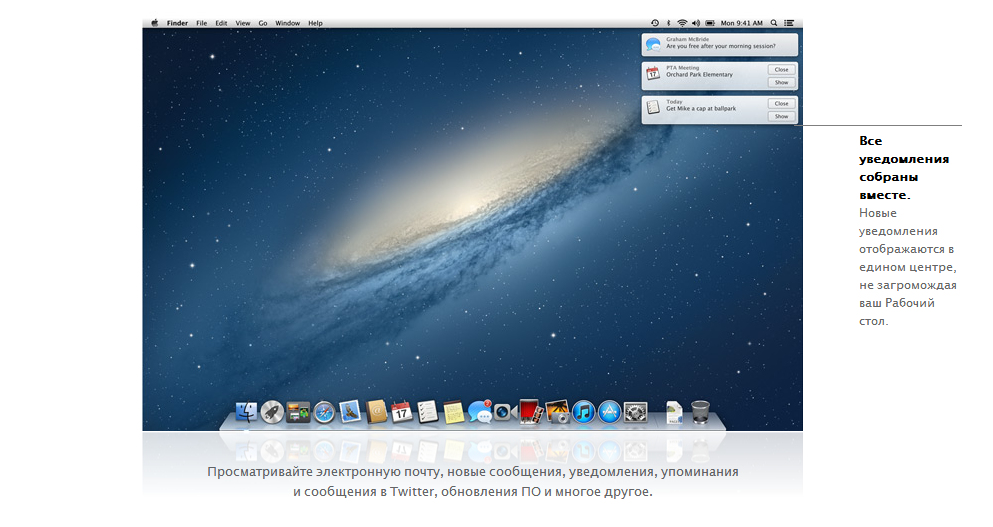Open Contacts address book in Dock
The image size is (993, 527).
376,412
